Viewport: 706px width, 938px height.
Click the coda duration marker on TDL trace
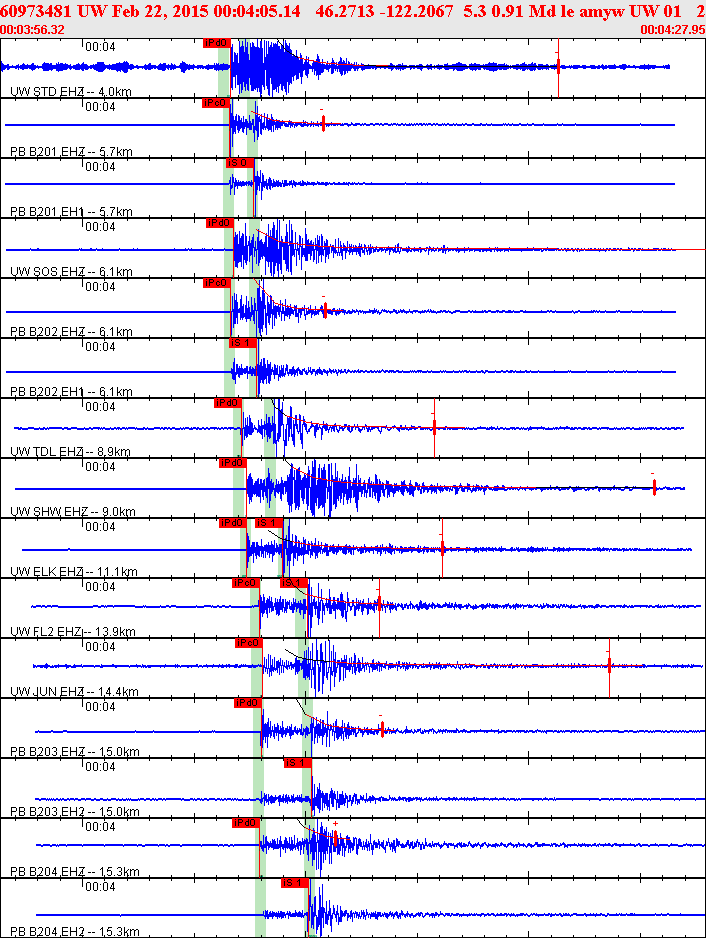point(434,427)
